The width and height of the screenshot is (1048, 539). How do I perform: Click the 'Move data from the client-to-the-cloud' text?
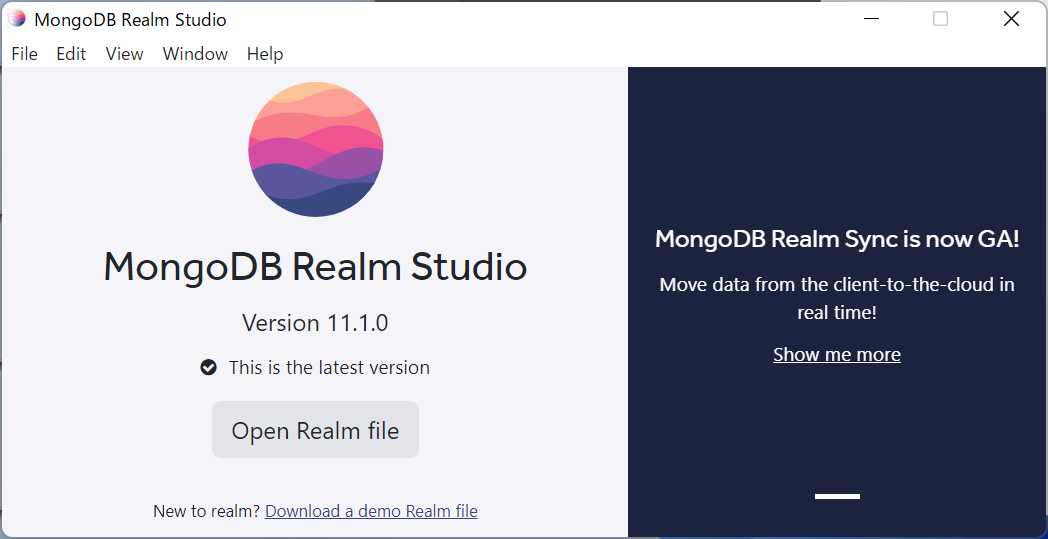pos(837,298)
